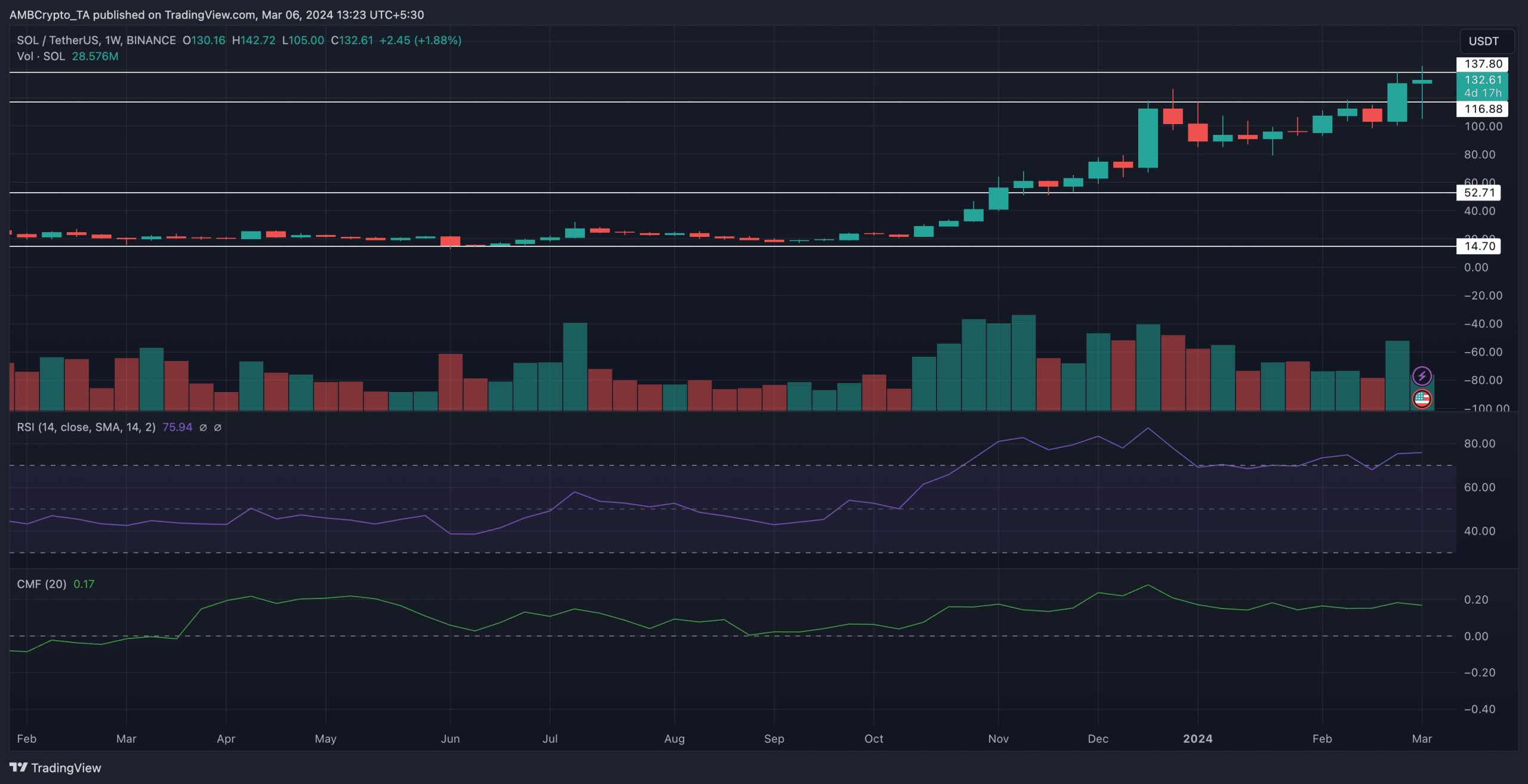Screen dimensions: 1528x784
Task: Click the 116.88 price level label
Action: pos(1483,109)
